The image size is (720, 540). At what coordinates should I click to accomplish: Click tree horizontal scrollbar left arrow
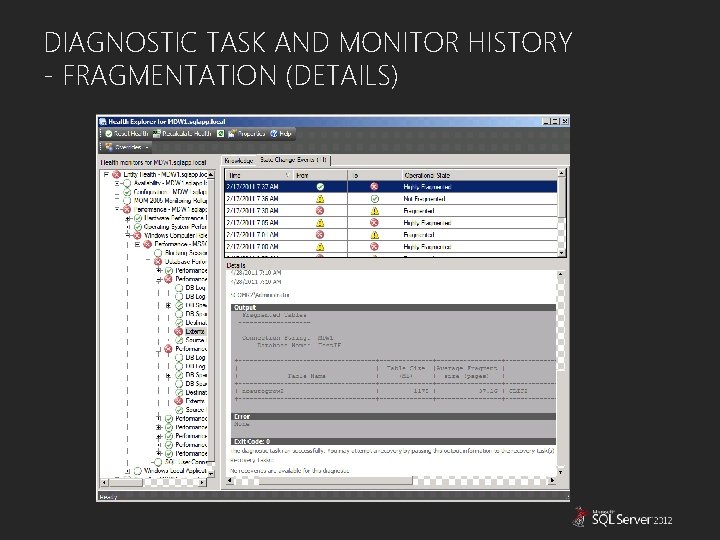pyautogui.click(x=104, y=483)
